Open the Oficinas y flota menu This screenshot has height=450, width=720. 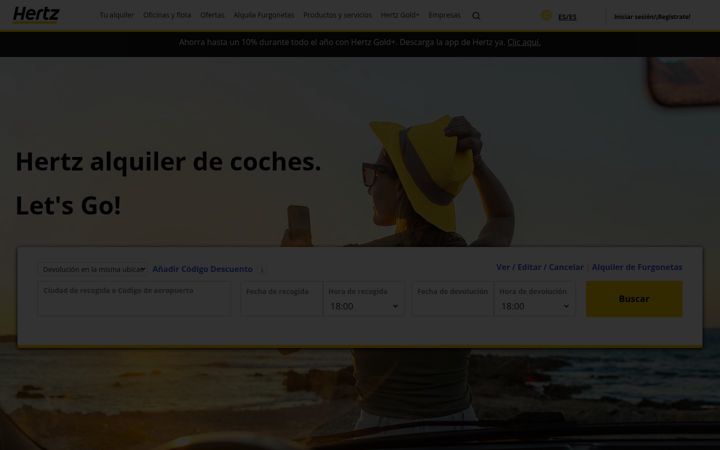167,15
